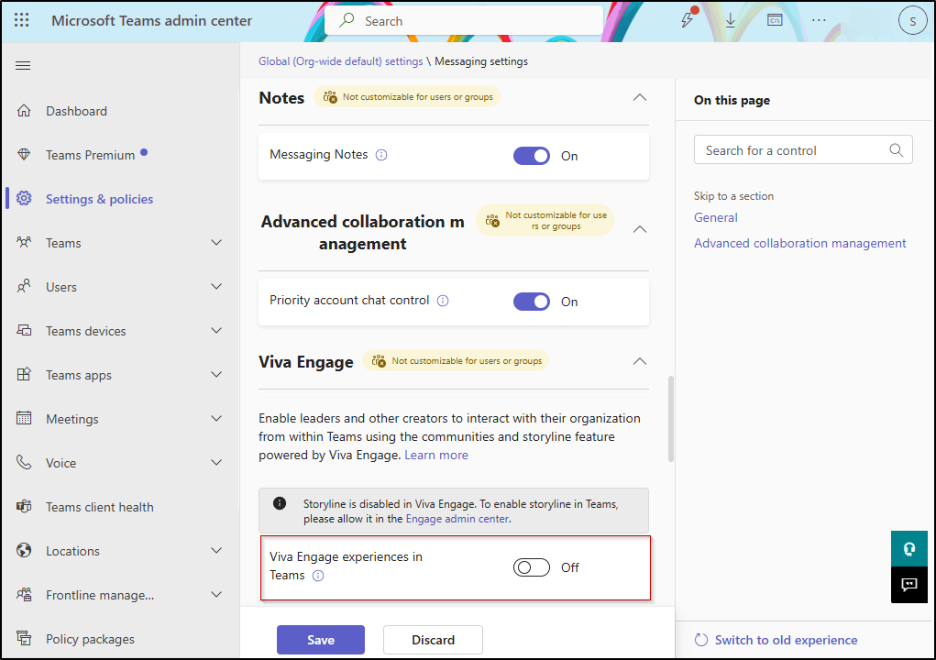
Task: Click the info icon beside Messaging Notes
Action: 381,156
